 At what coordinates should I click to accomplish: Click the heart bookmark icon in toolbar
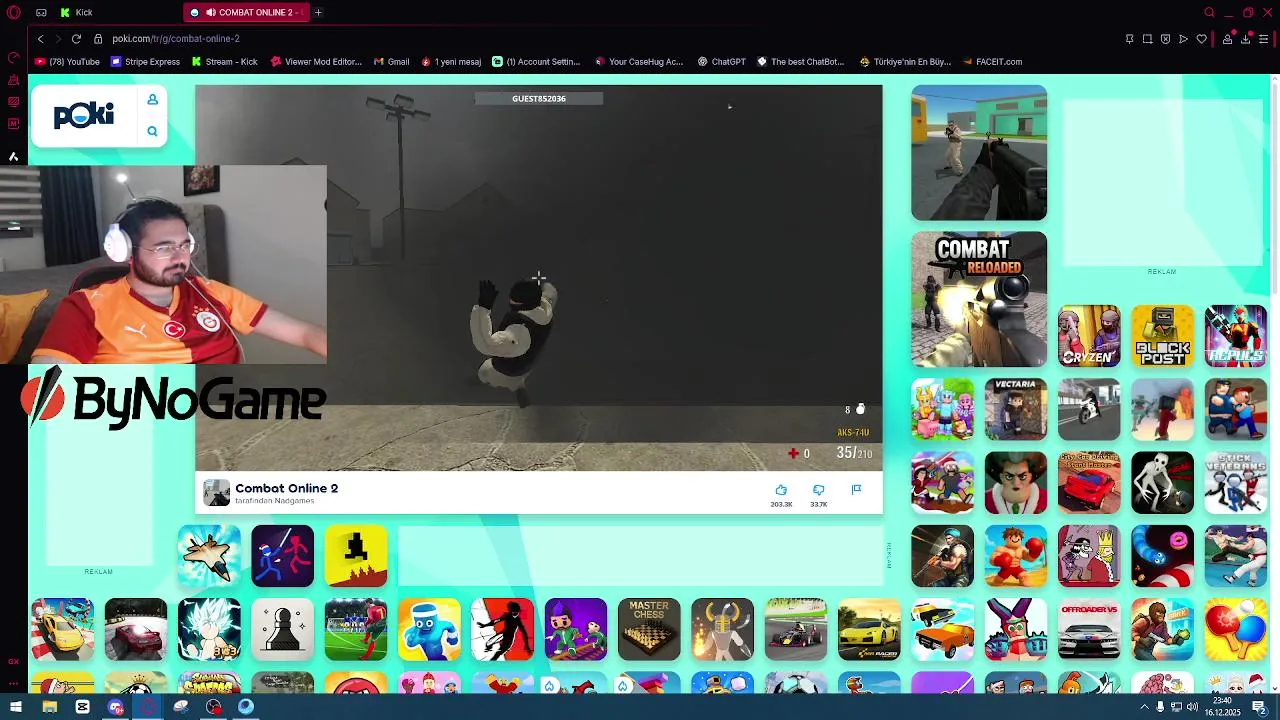(1201, 39)
